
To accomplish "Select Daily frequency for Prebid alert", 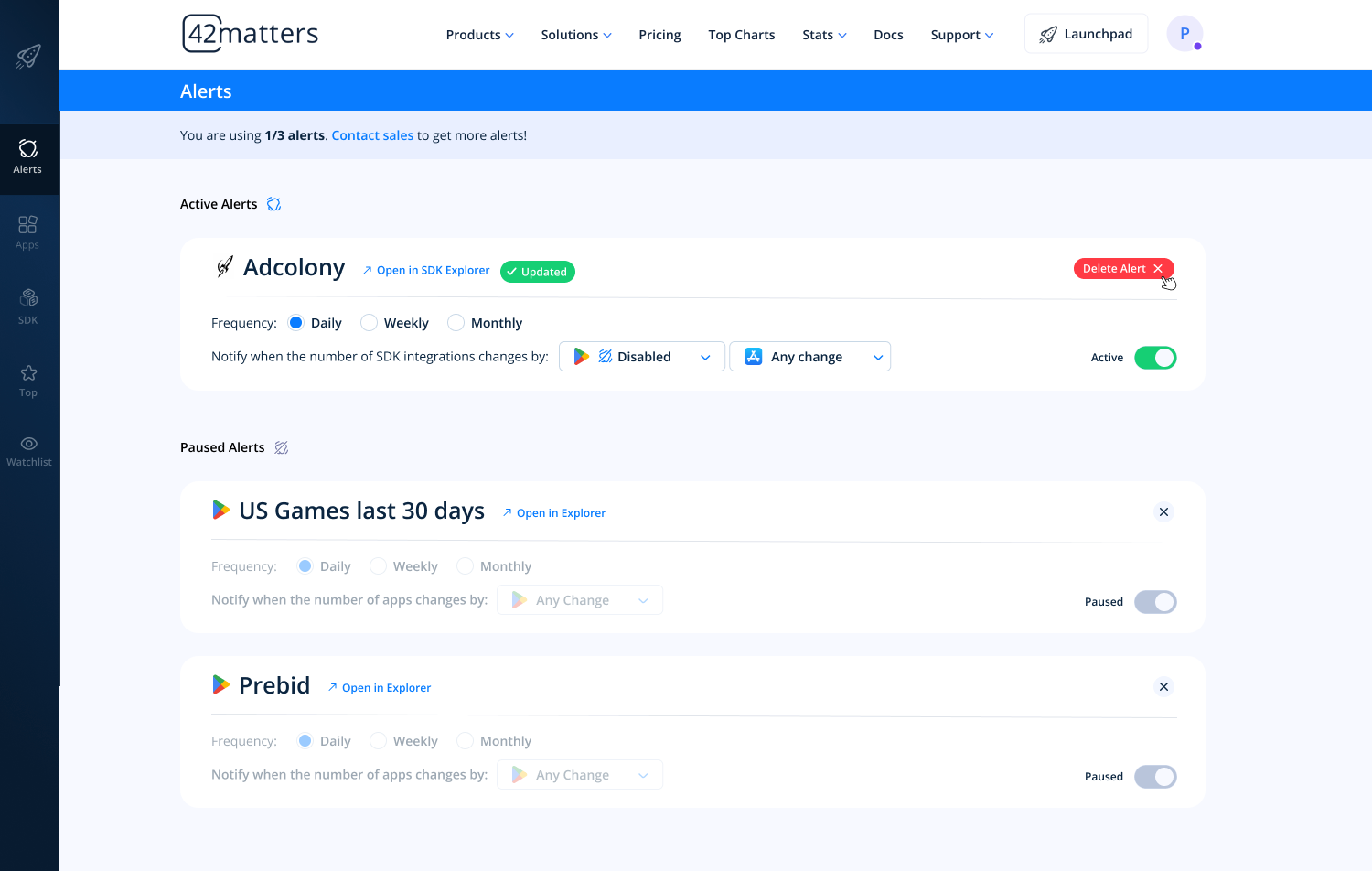I will click(x=305, y=741).
